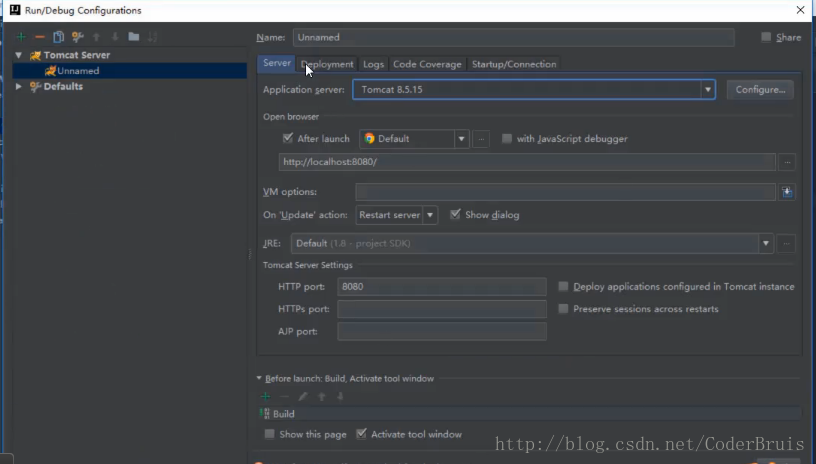Click the HTTPs port input field
The height and width of the screenshot is (464, 816).
[x=442, y=309]
